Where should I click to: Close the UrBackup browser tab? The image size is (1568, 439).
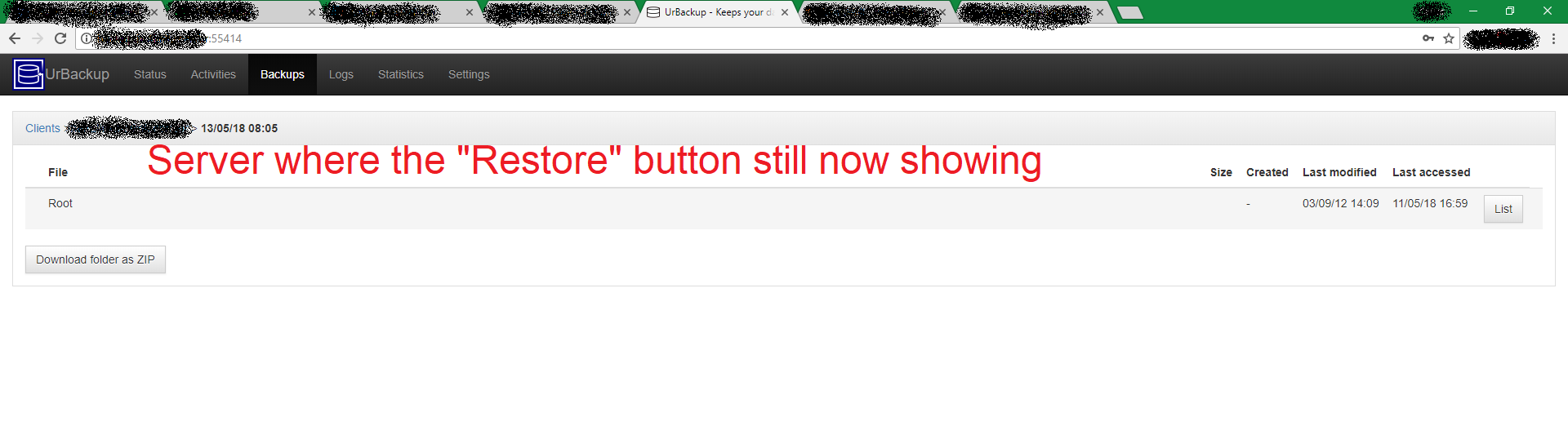(785, 12)
